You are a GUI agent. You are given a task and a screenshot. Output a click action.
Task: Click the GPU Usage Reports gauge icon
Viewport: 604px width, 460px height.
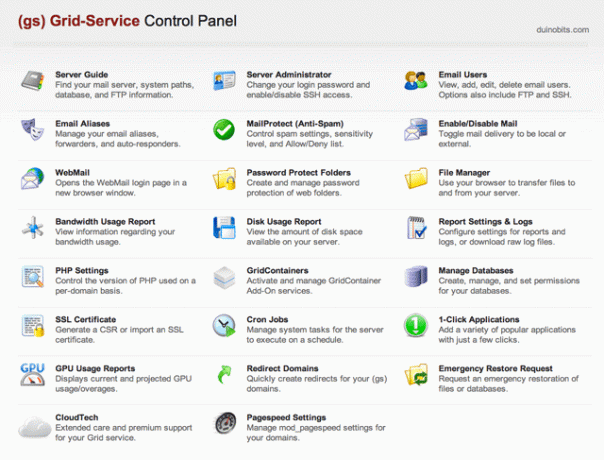pyautogui.click(x=33, y=374)
